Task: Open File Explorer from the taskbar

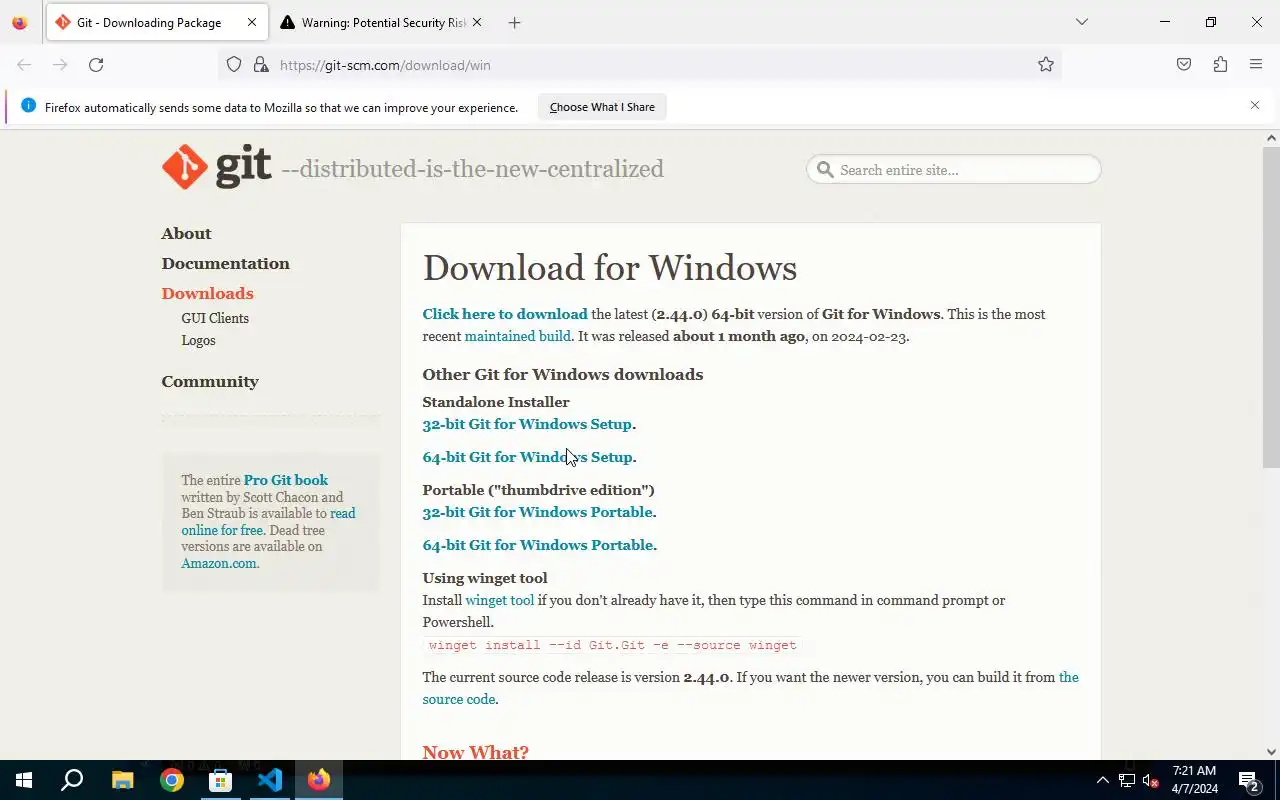Action: (x=122, y=780)
